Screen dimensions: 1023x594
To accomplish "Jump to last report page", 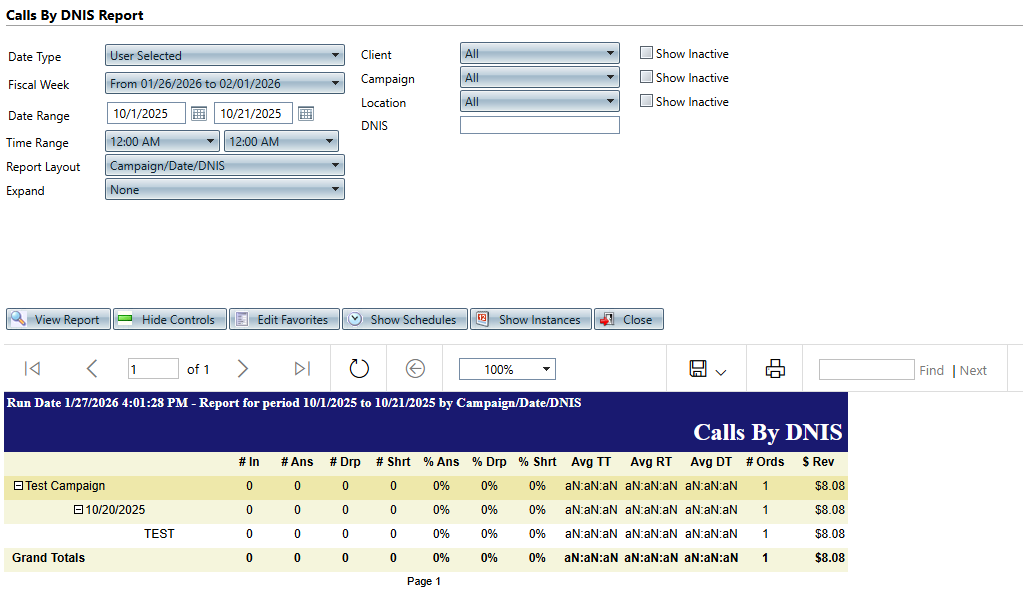I will click(x=302, y=369).
